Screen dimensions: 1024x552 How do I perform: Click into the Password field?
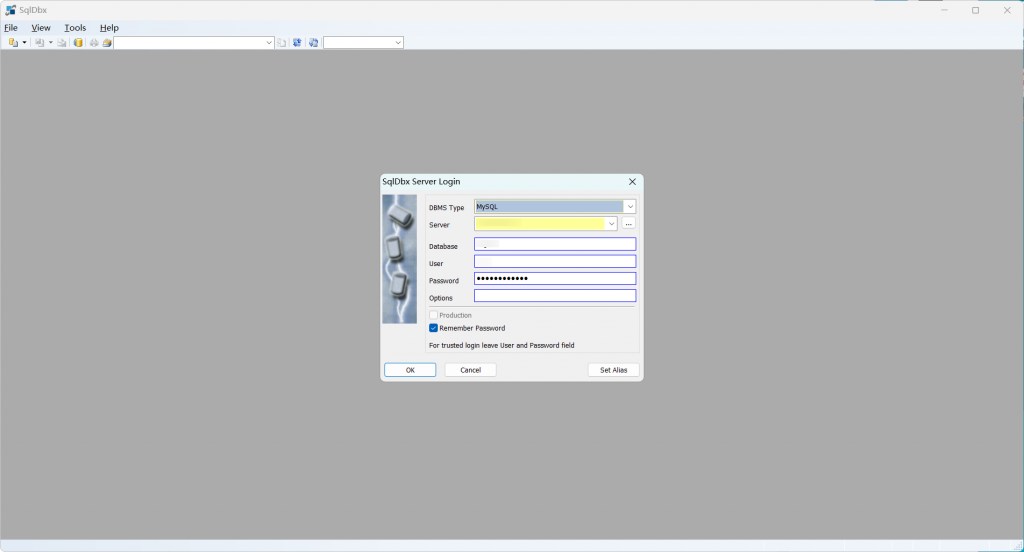[555, 278]
